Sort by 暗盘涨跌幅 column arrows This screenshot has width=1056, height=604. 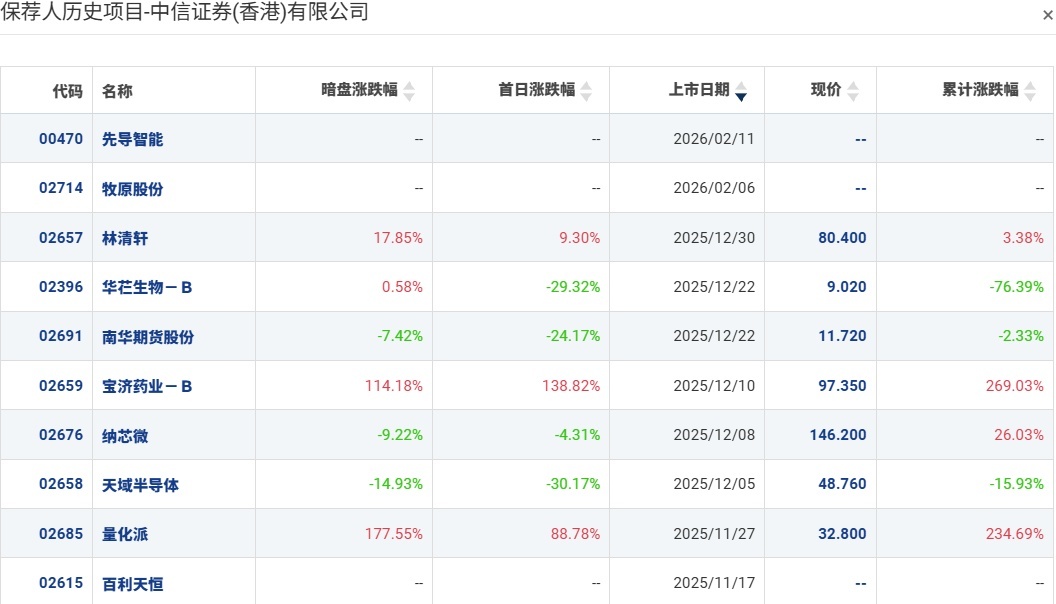click(x=409, y=90)
